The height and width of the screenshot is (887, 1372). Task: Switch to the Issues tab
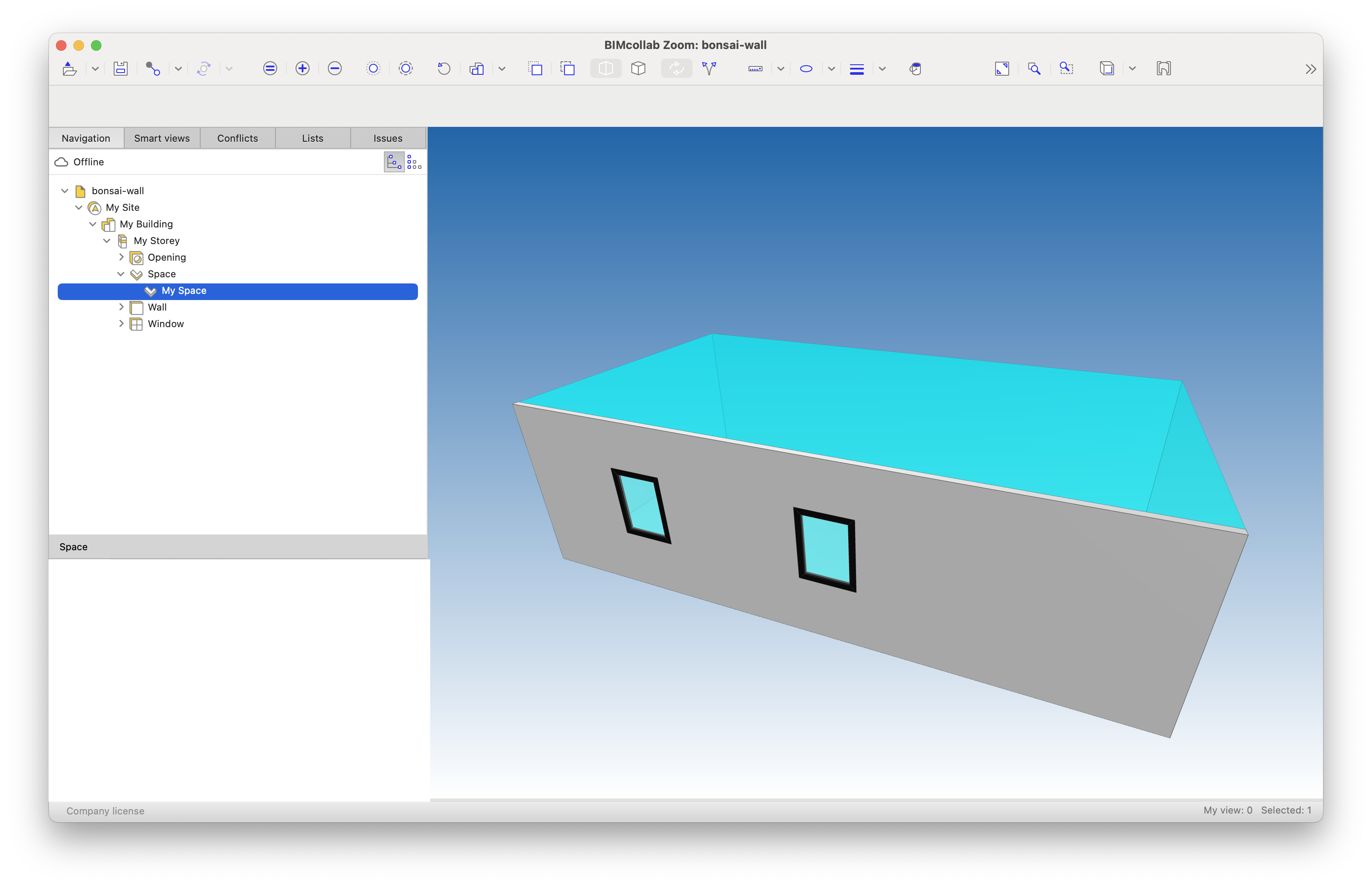(387, 138)
